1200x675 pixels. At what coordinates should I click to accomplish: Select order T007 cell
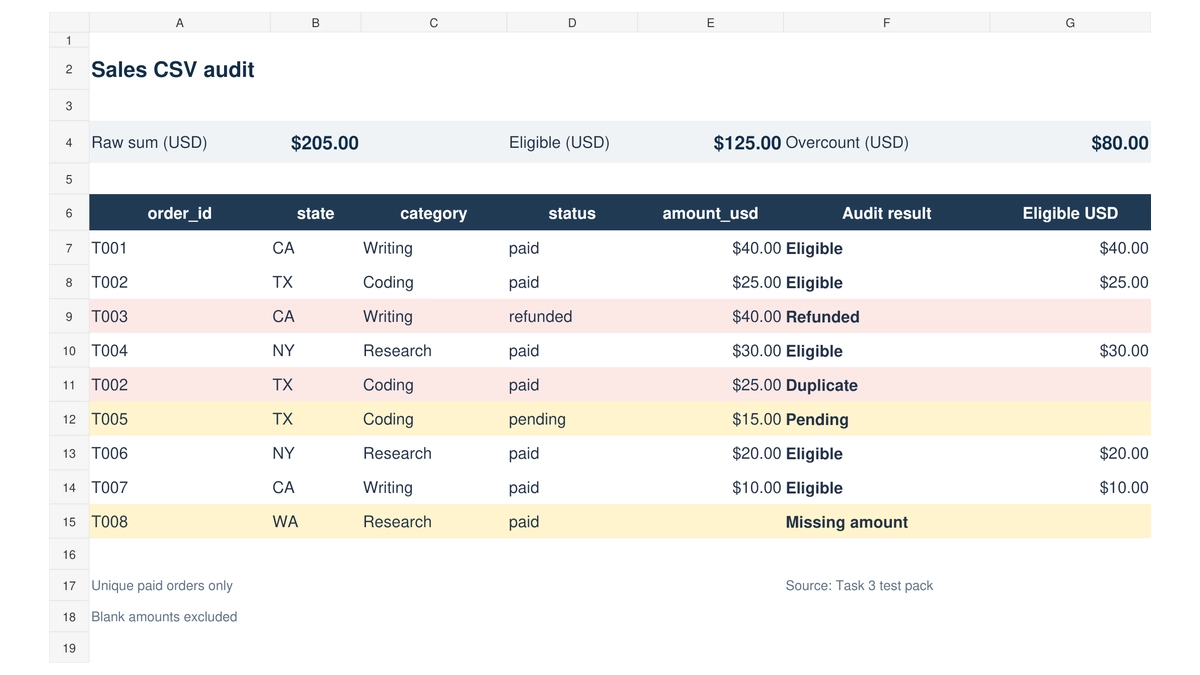pyautogui.click(x=179, y=488)
